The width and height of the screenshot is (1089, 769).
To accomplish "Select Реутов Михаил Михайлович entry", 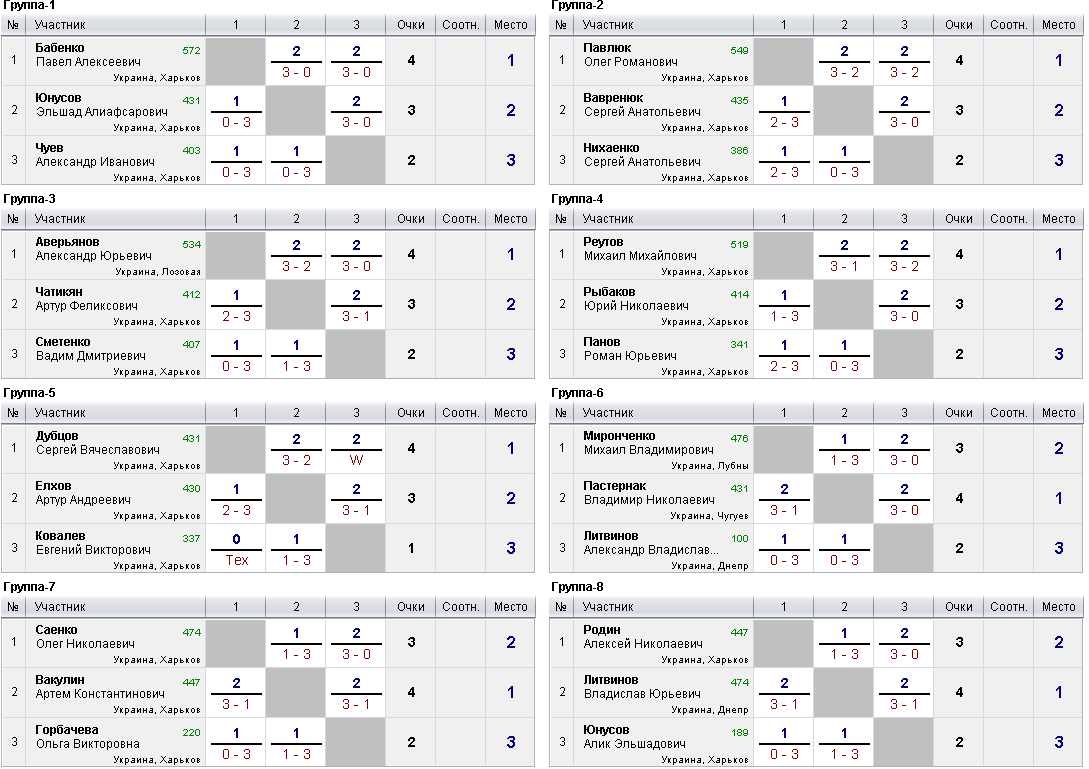I will [640, 249].
